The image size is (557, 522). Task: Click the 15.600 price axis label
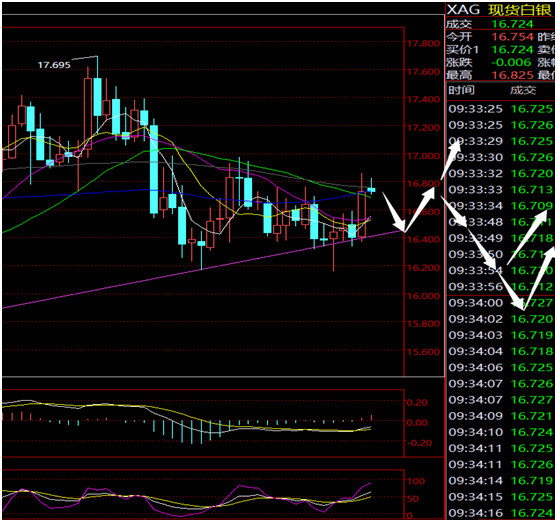click(x=423, y=352)
